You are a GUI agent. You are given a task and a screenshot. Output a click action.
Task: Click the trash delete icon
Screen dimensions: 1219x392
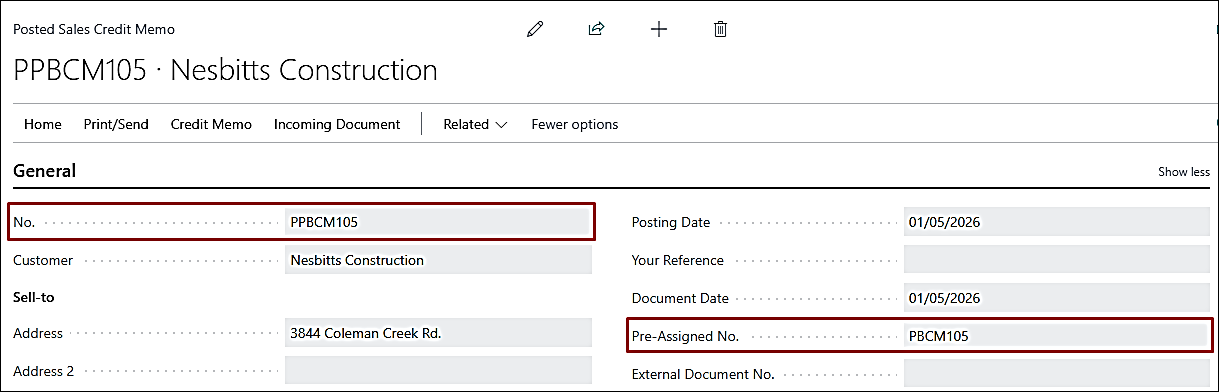point(720,29)
